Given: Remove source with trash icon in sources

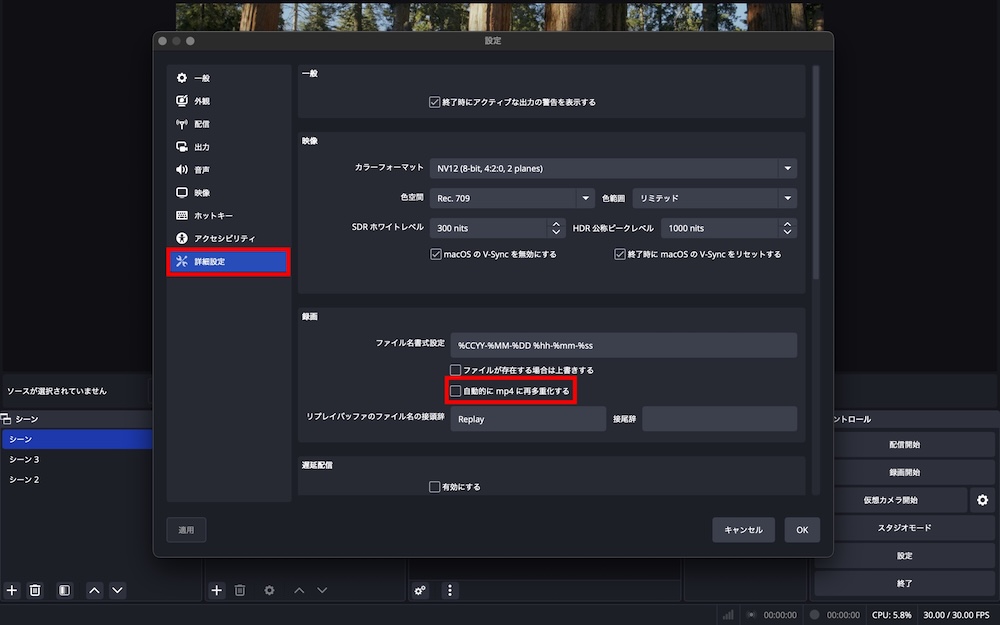Looking at the screenshot, I should click(x=240, y=591).
